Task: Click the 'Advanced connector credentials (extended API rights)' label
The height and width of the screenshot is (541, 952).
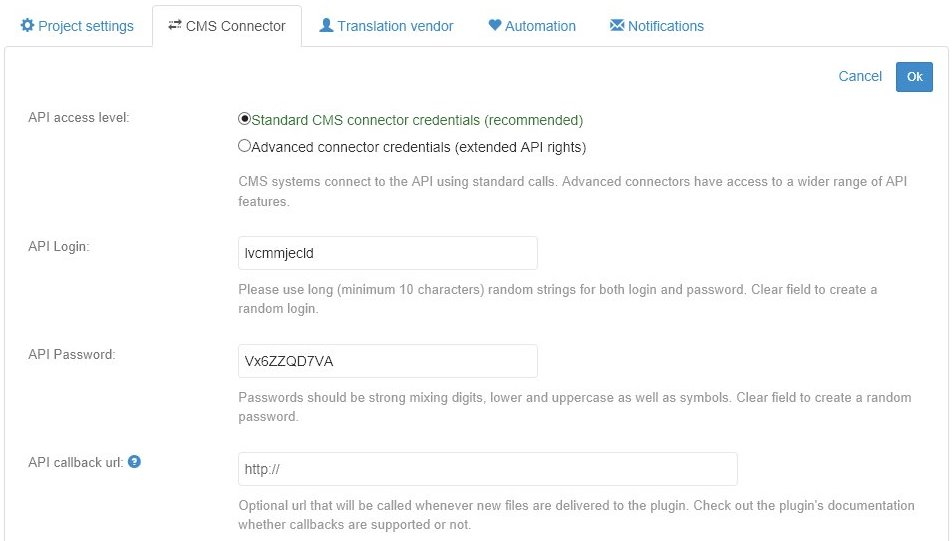Action: pos(418,147)
